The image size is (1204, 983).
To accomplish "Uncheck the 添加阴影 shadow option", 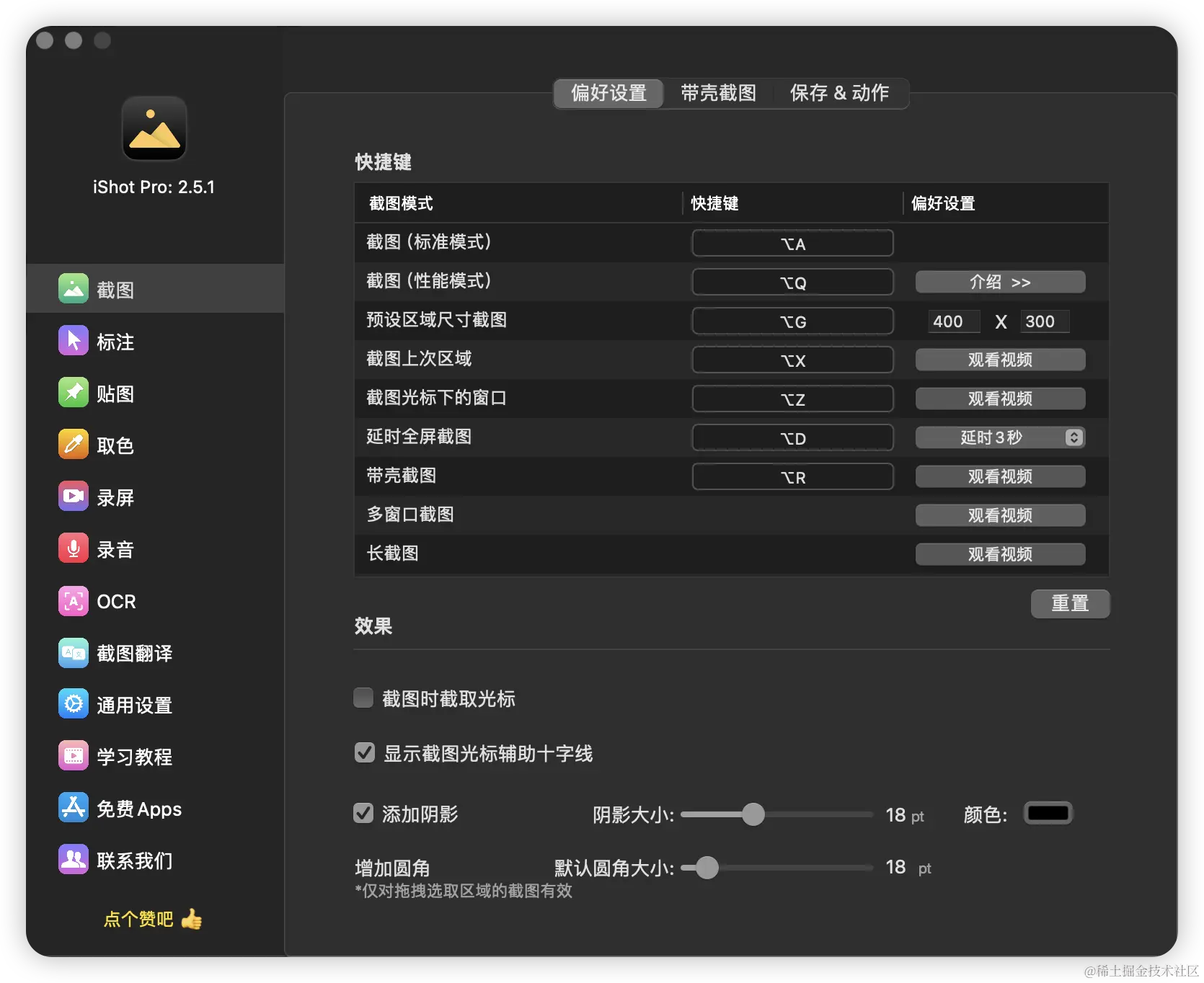I will [x=363, y=813].
